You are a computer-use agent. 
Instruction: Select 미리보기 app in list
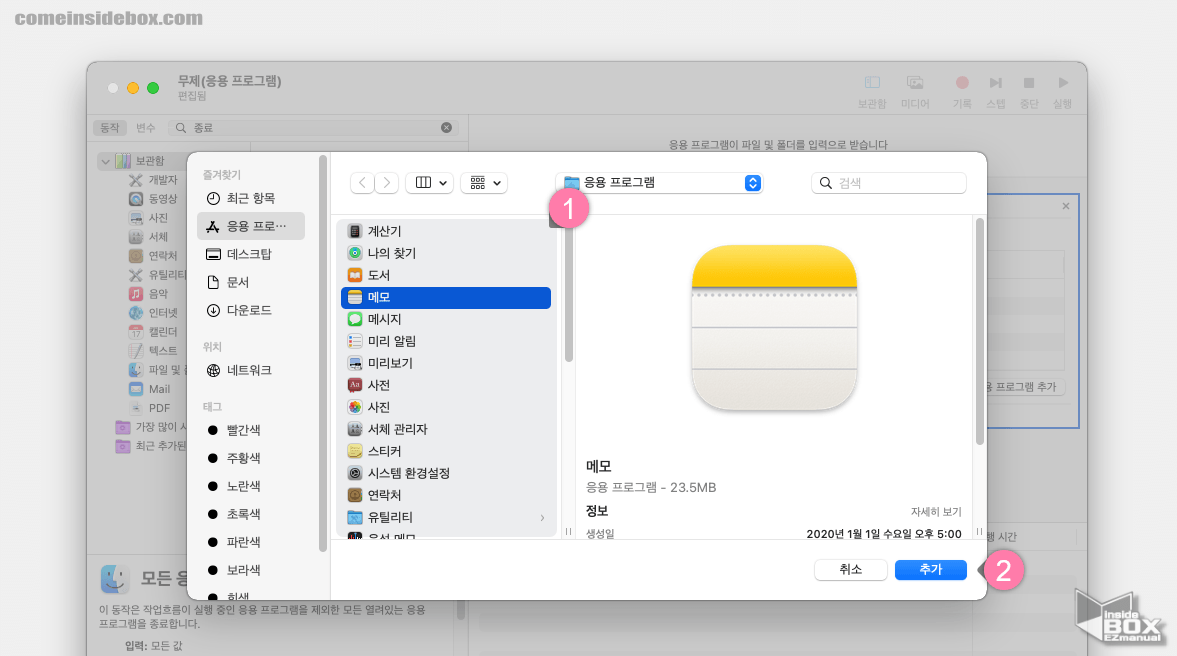point(446,363)
